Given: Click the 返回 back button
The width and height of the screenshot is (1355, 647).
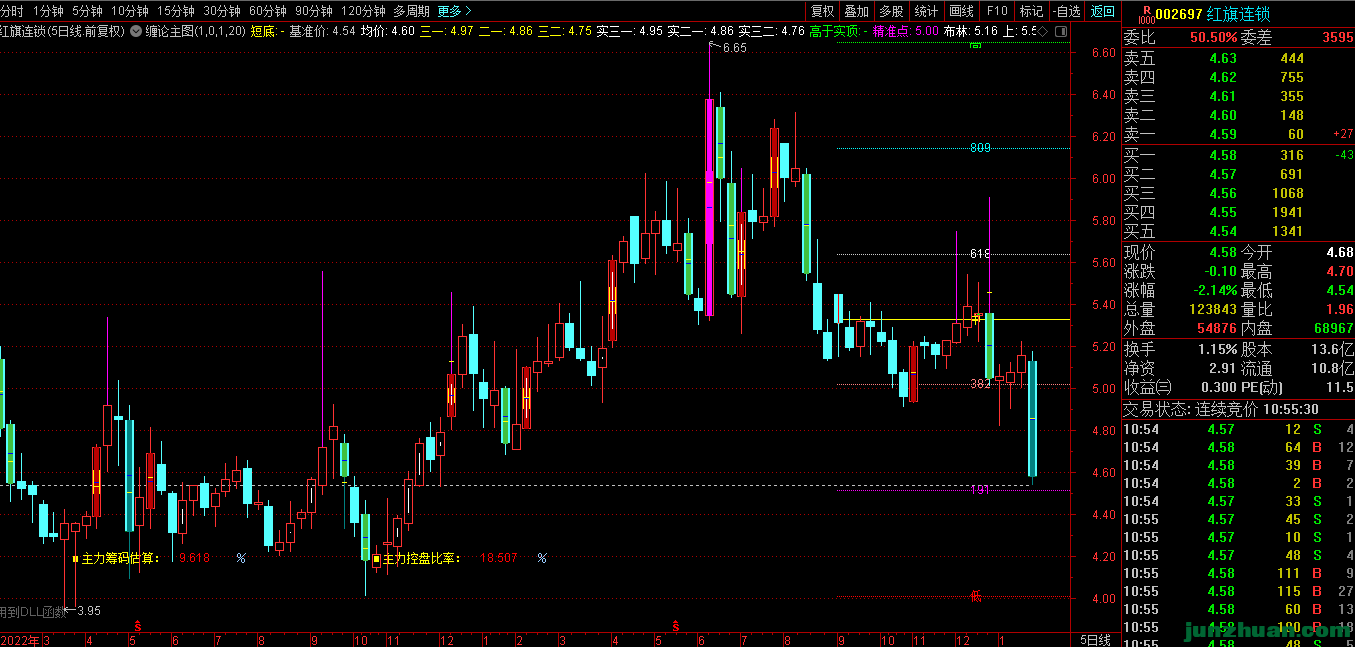Looking at the screenshot, I should [1102, 11].
